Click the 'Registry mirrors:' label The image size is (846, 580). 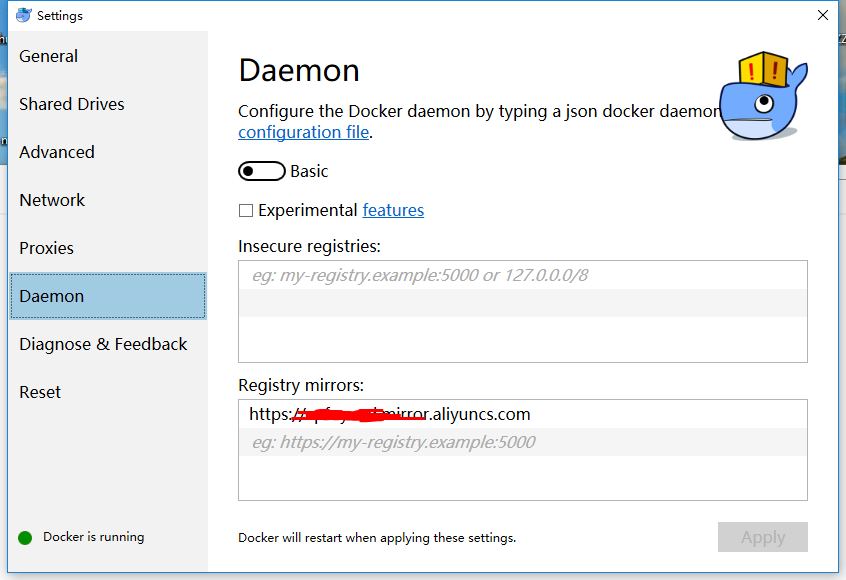(x=301, y=385)
